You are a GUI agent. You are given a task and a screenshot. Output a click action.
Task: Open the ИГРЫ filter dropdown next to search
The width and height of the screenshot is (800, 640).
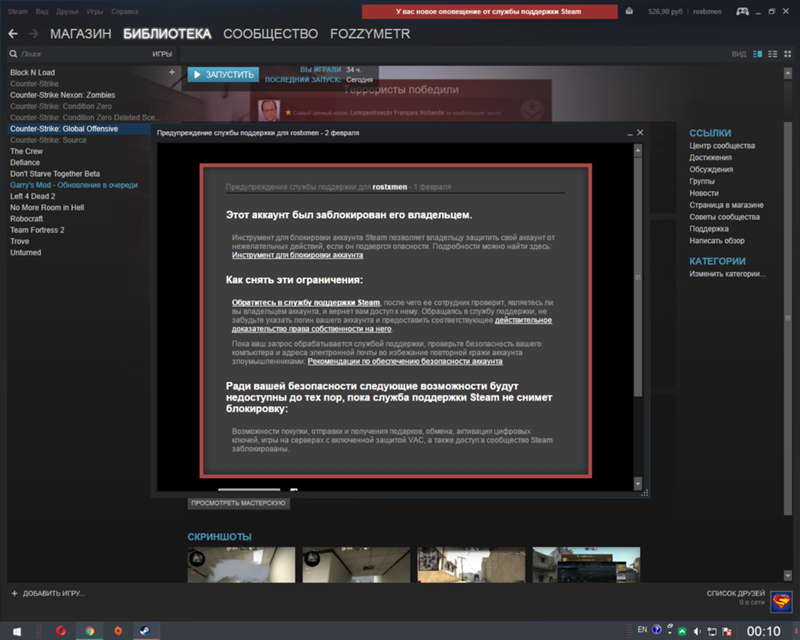coord(161,53)
